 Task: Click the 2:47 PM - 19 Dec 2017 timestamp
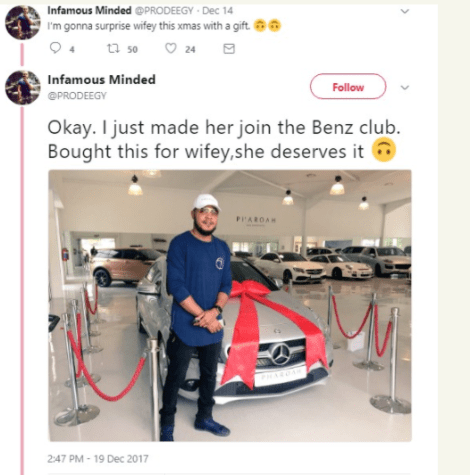point(98,459)
